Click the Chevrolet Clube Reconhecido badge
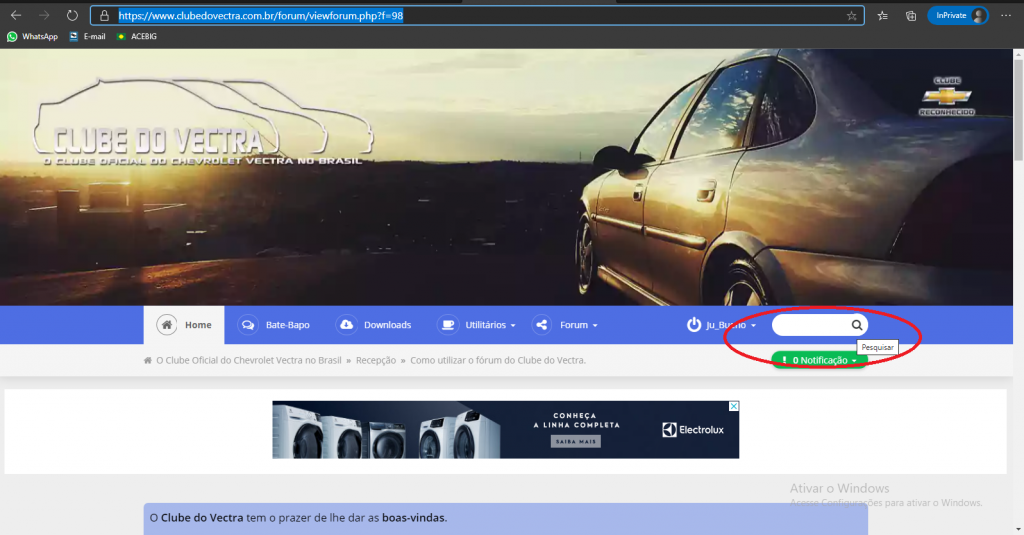The width and height of the screenshot is (1024, 535). (x=947, y=96)
